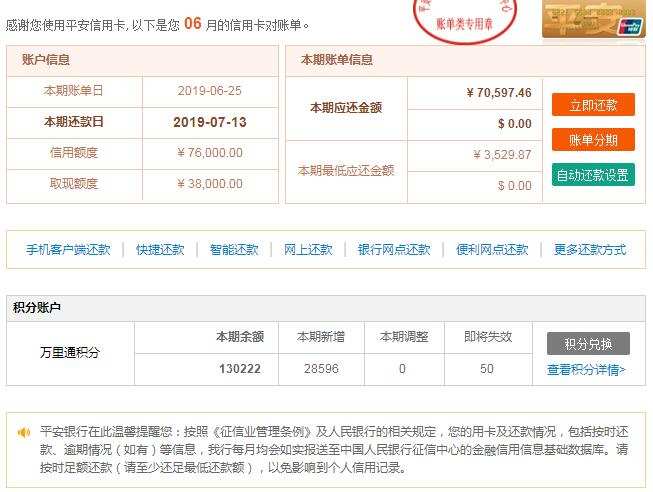Click the red 账单类专用章 stamp

tap(465, 20)
